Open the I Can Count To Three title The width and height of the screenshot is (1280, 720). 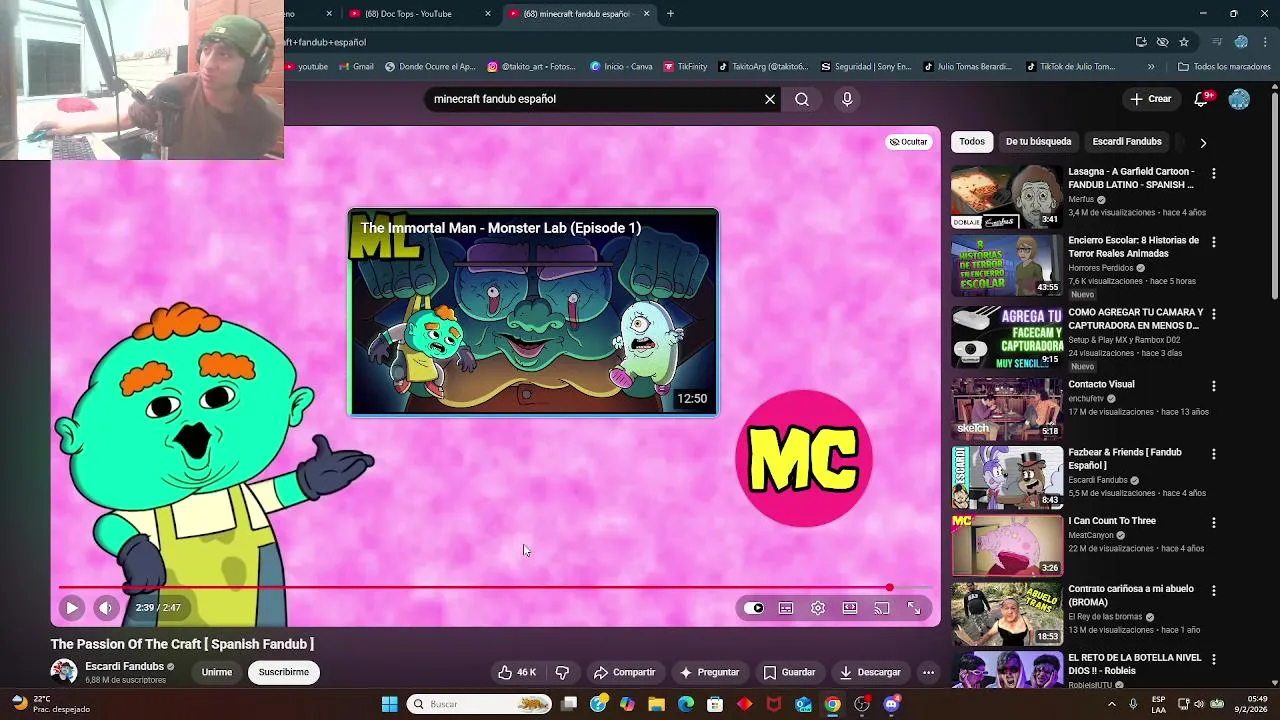point(1112,521)
